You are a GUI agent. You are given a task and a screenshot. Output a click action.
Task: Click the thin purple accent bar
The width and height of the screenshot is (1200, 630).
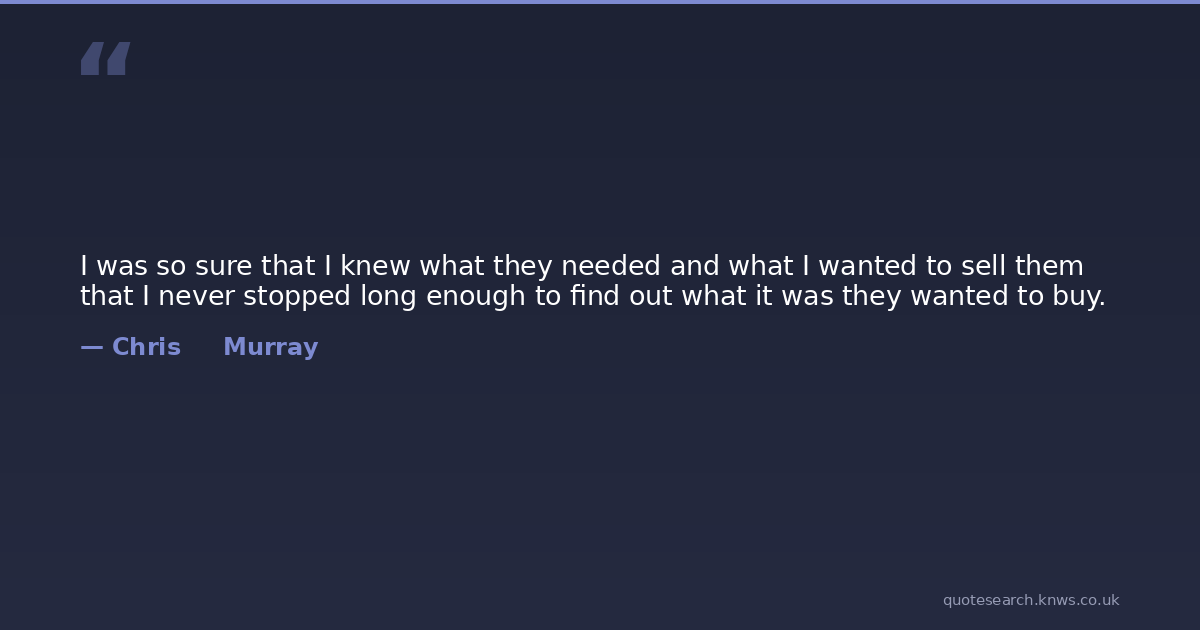(600, 2)
